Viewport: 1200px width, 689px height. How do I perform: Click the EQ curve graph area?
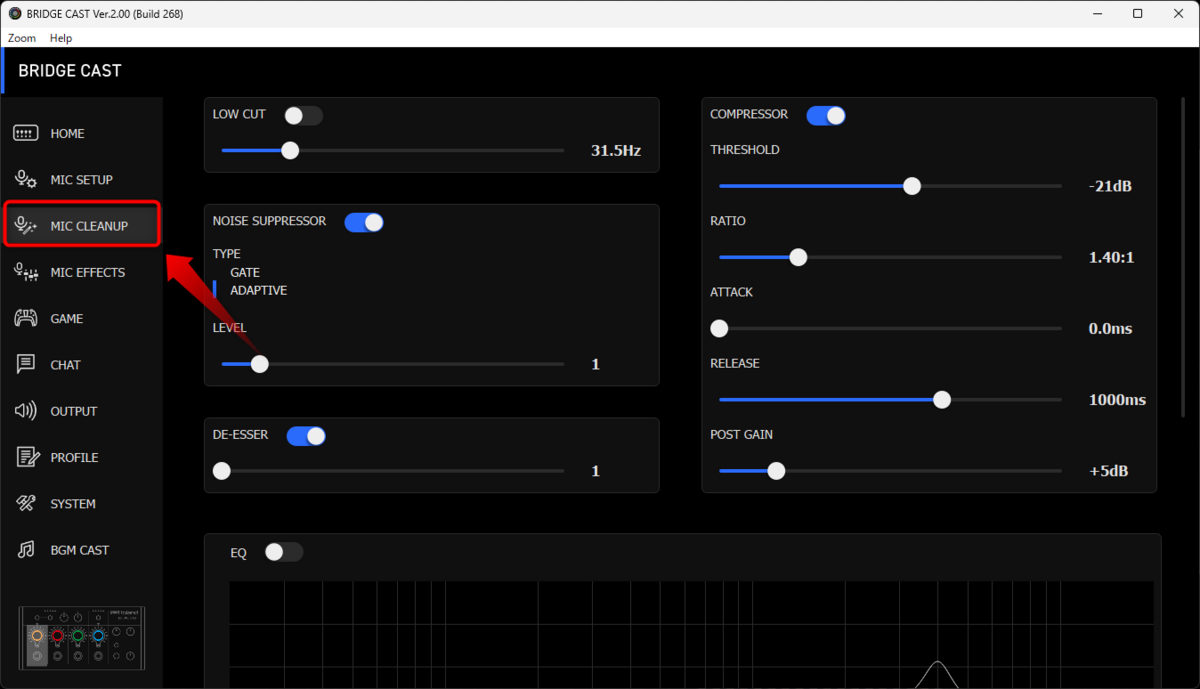691,634
